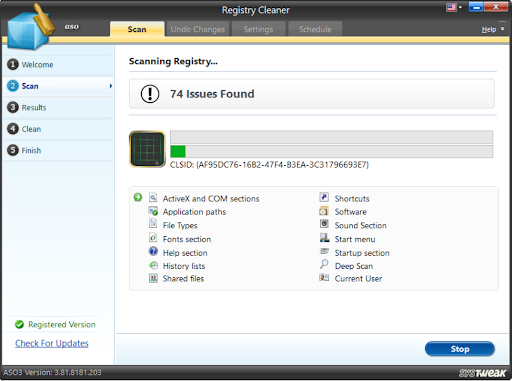The image size is (512, 381).
Task: Close the Registry Cleaner window
Action: (496, 7)
